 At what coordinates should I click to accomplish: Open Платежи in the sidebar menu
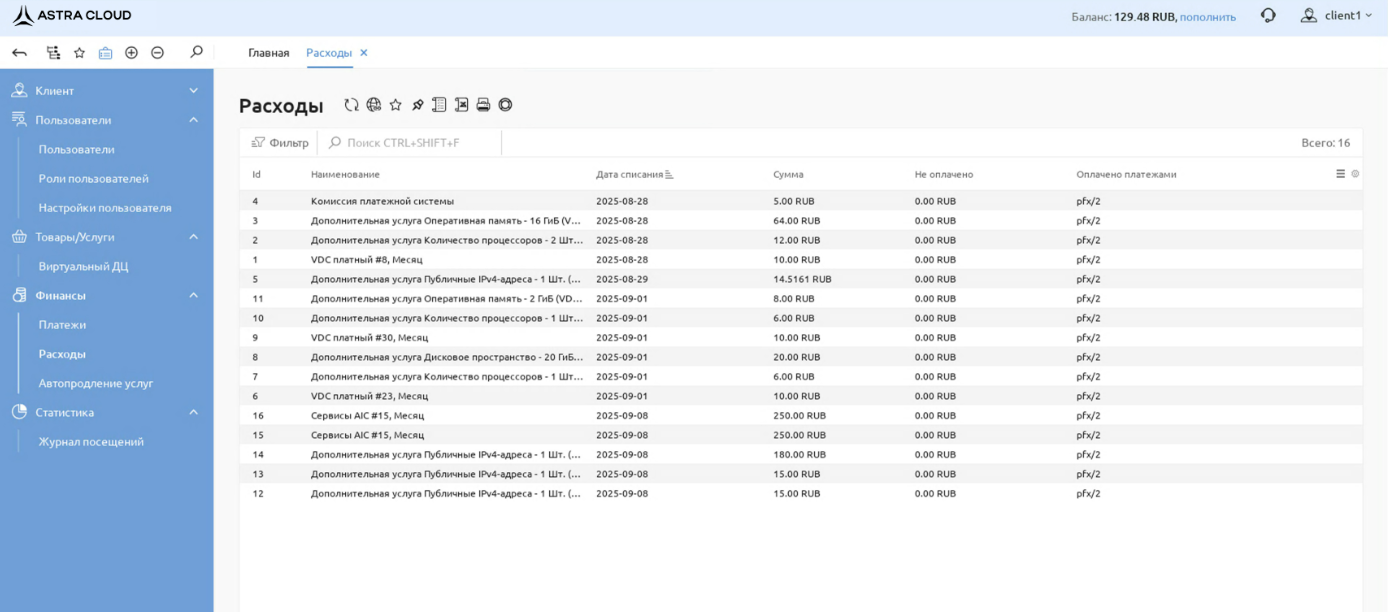(62, 325)
